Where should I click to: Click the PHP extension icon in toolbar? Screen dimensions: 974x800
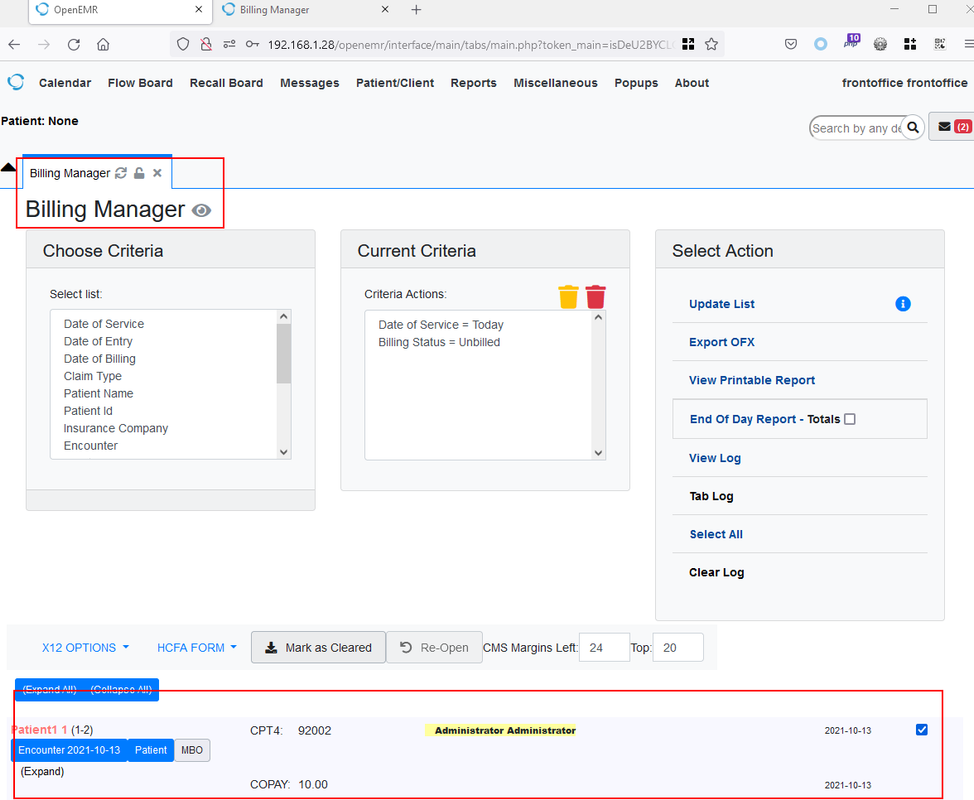pyautogui.click(x=852, y=42)
